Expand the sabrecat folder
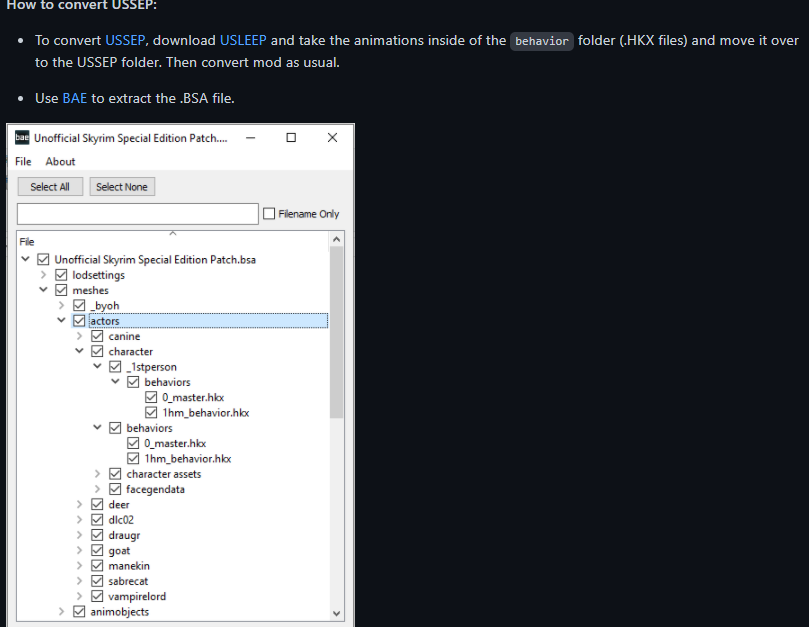 pyautogui.click(x=79, y=581)
